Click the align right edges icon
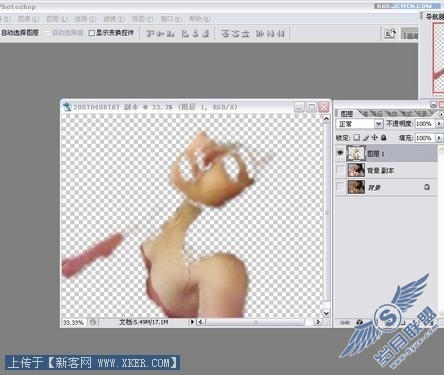The image size is (444, 375). pyautogui.click(x=206, y=33)
